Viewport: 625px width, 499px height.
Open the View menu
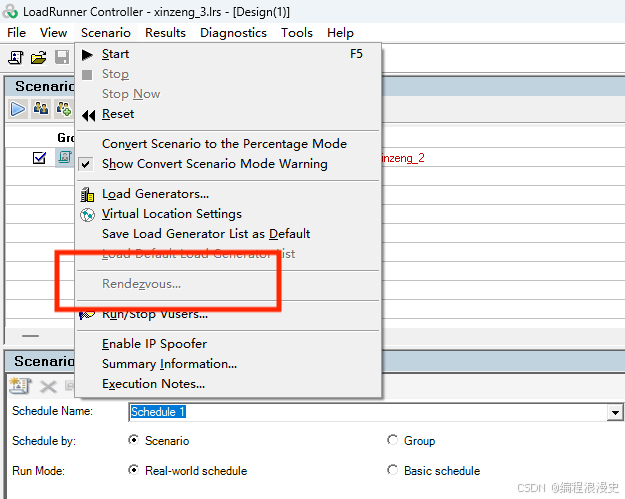tap(53, 33)
